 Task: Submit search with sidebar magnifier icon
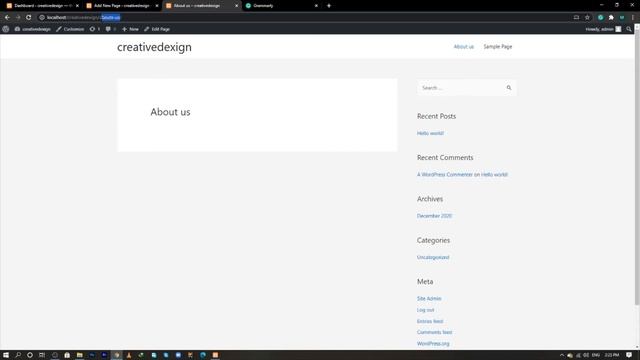509,88
